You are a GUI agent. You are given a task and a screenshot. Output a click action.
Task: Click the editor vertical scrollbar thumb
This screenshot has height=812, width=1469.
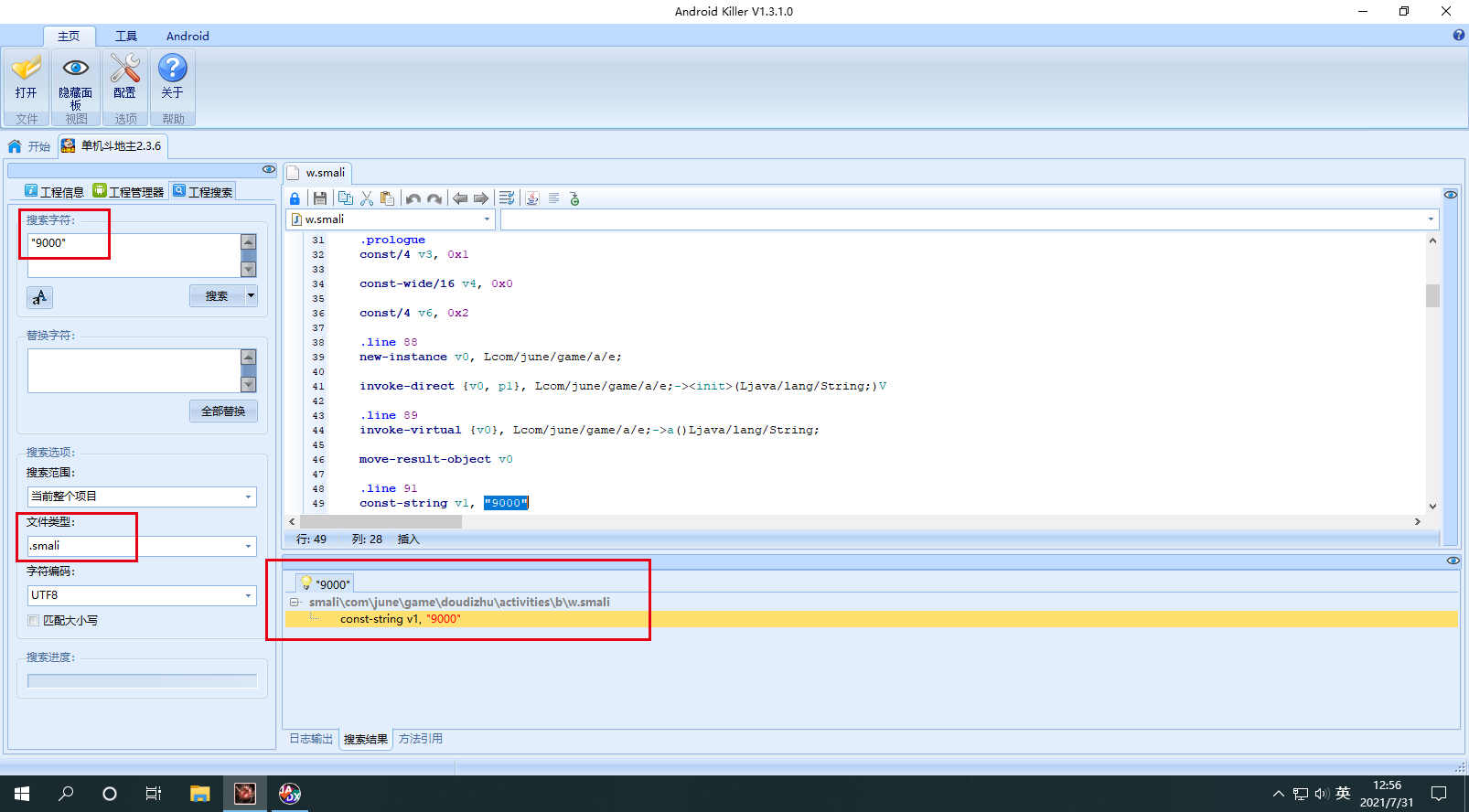(1432, 295)
